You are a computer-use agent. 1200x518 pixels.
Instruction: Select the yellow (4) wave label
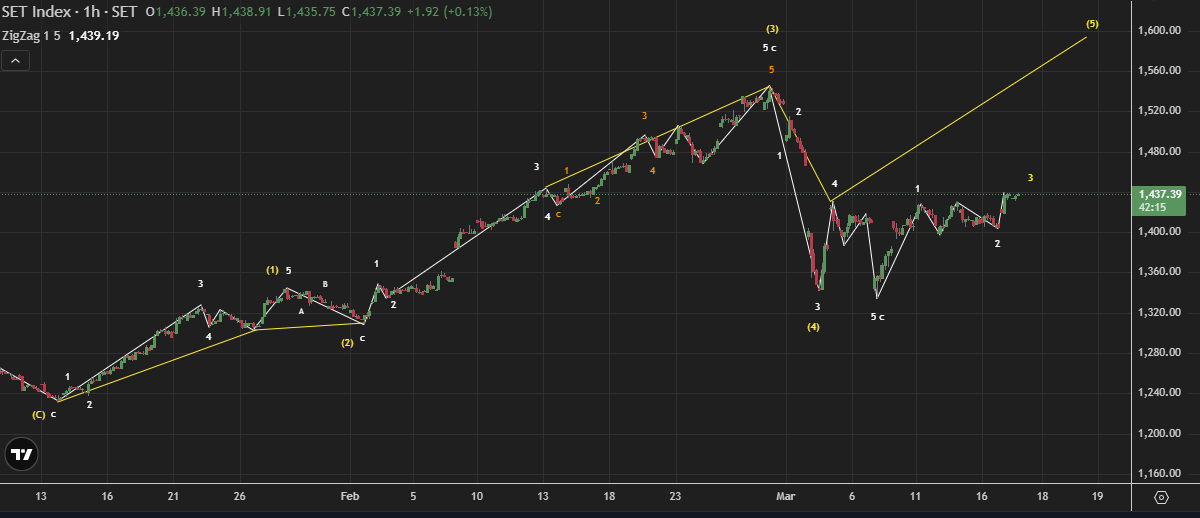tap(813, 326)
